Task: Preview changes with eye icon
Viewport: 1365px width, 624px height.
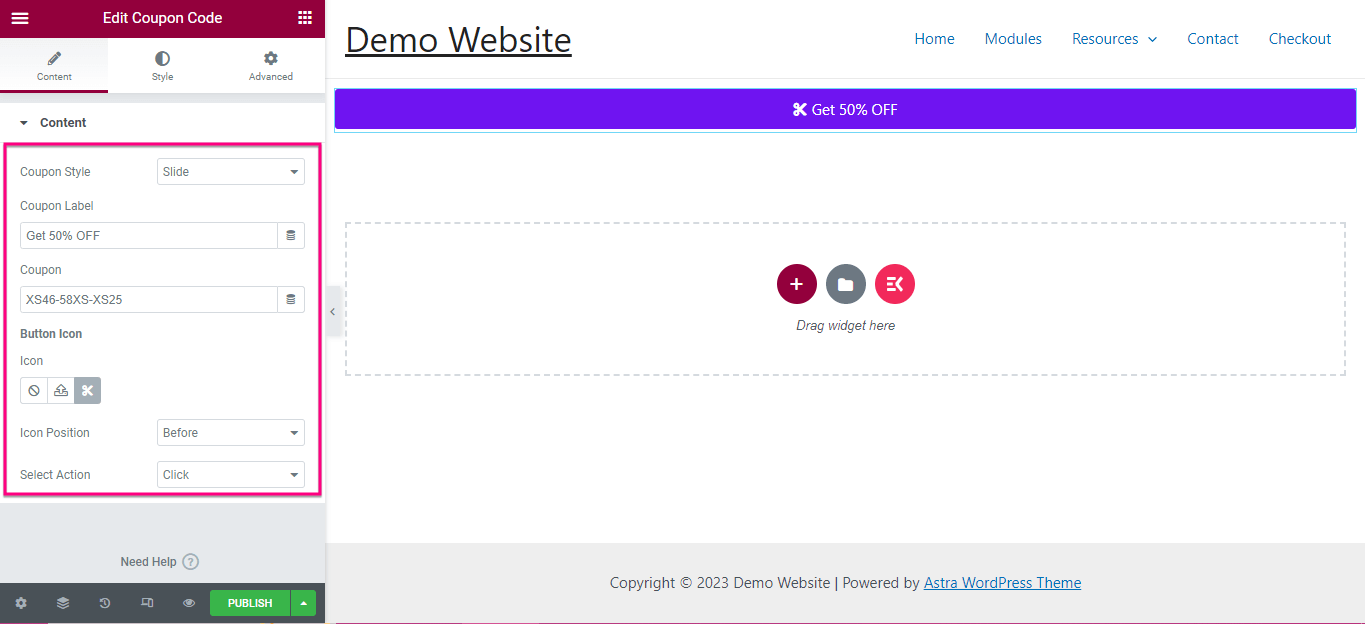Action: 189,603
